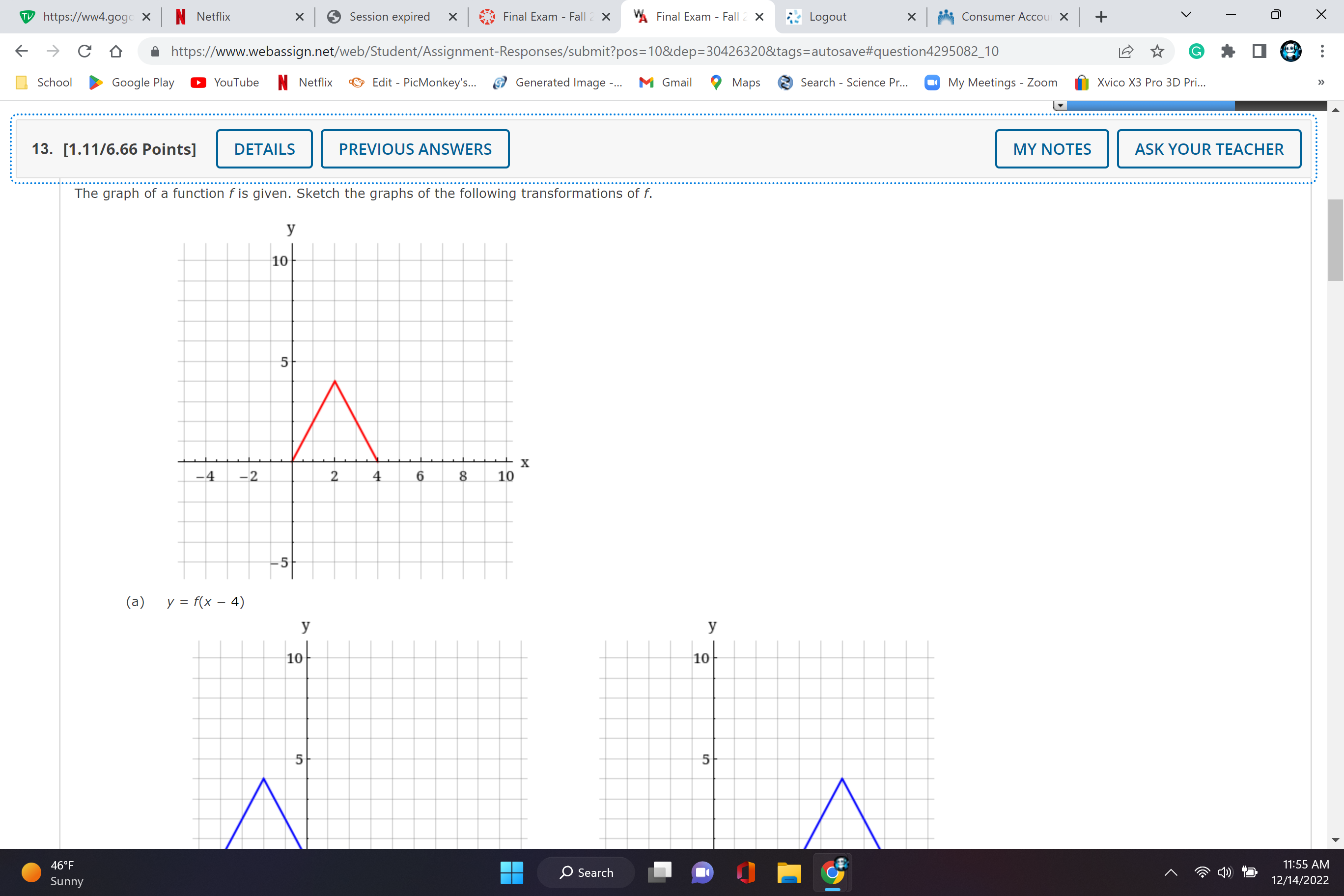Click the ASK YOUR TEACHER button
The width and height of the screenshot is (1344, 896).
(1208, 149)
